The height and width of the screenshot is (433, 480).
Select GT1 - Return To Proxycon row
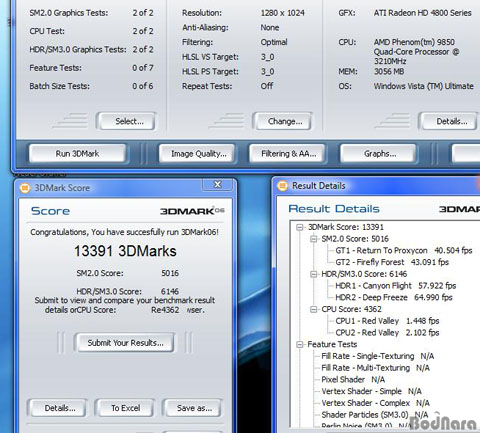(x=404, y=251)
